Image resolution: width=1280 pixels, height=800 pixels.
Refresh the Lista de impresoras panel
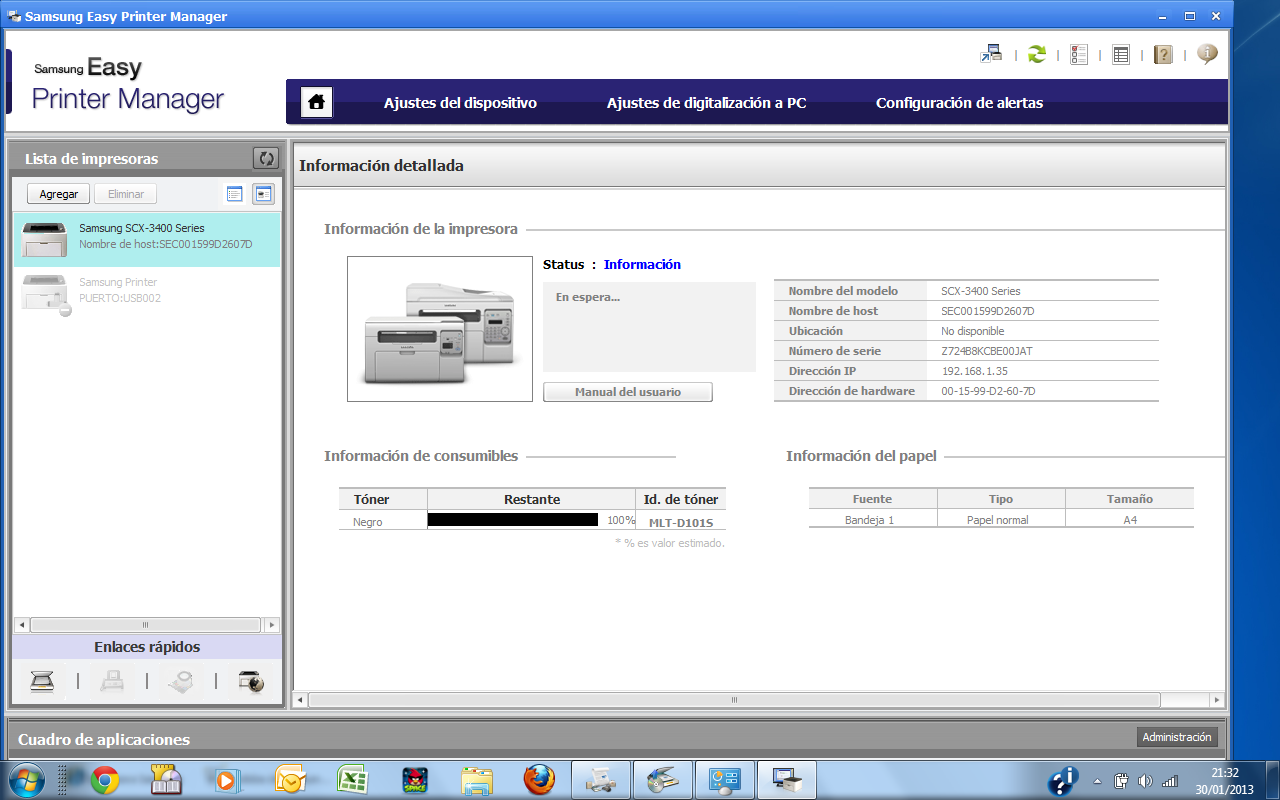[265, 158]
